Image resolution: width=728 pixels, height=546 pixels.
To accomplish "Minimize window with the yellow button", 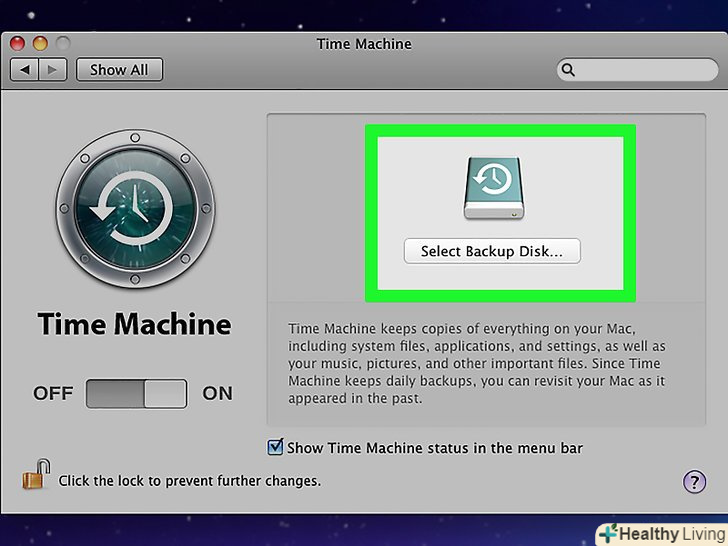I will pyautogui.click(x=41, y=44).
